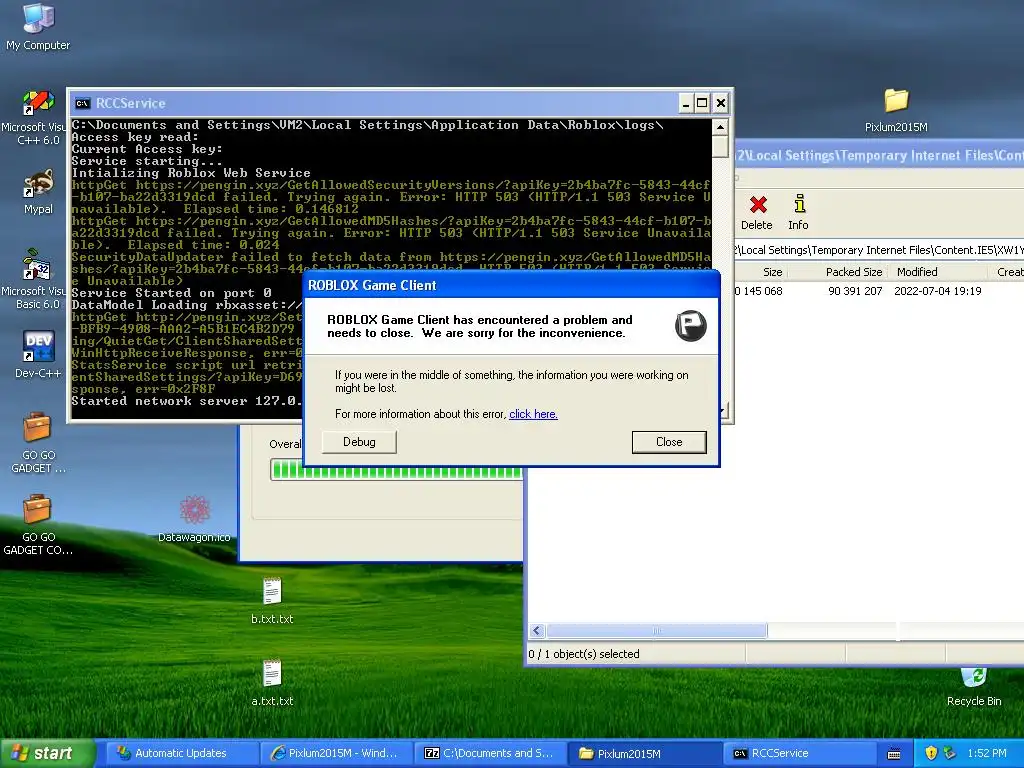Click the console scrollbar up arrow
The width and height of the screenshot is (1024, 768).
(x=720, y=127)
